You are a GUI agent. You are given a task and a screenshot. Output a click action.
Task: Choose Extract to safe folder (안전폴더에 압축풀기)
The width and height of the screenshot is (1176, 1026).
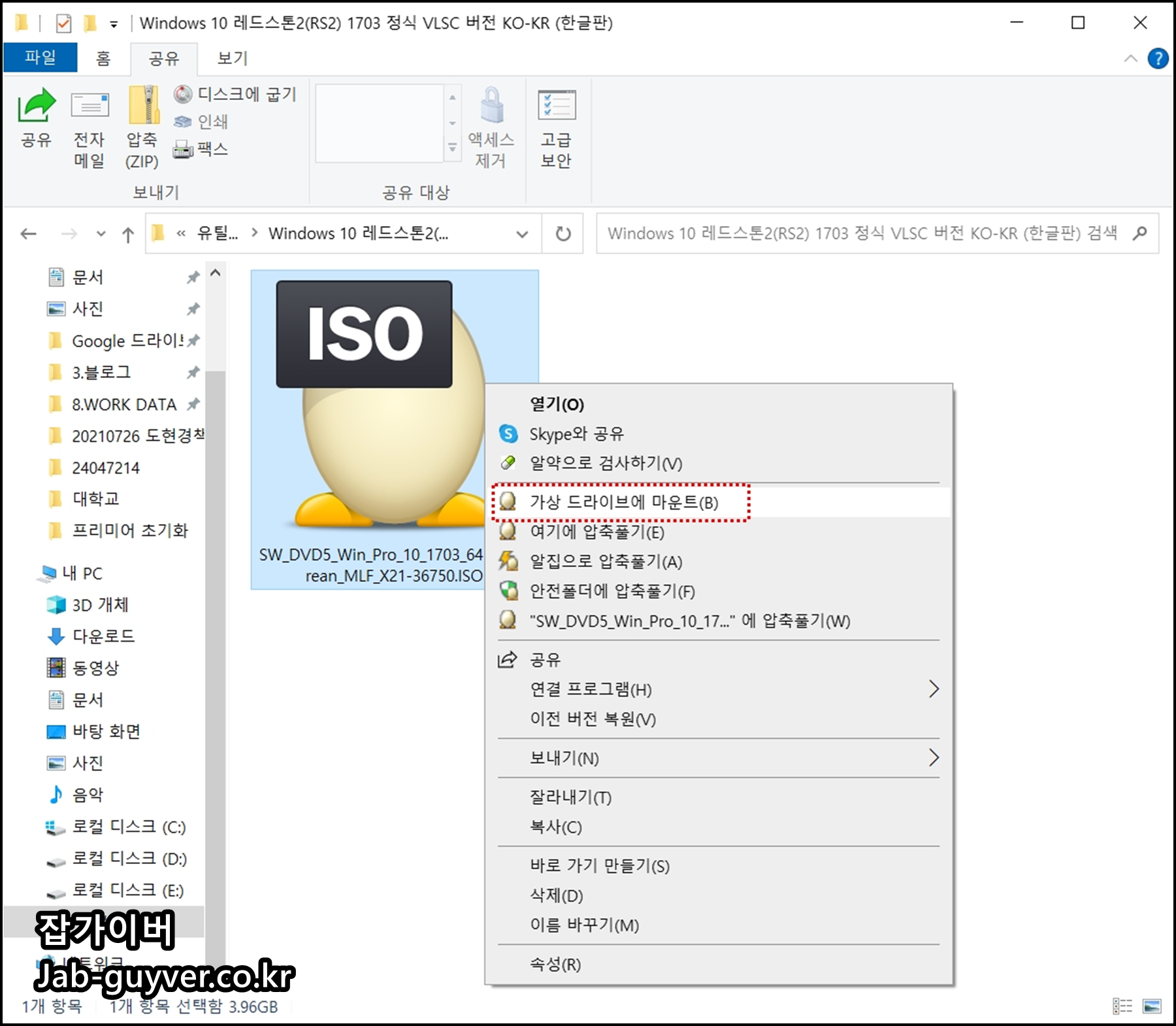point(718,591)
